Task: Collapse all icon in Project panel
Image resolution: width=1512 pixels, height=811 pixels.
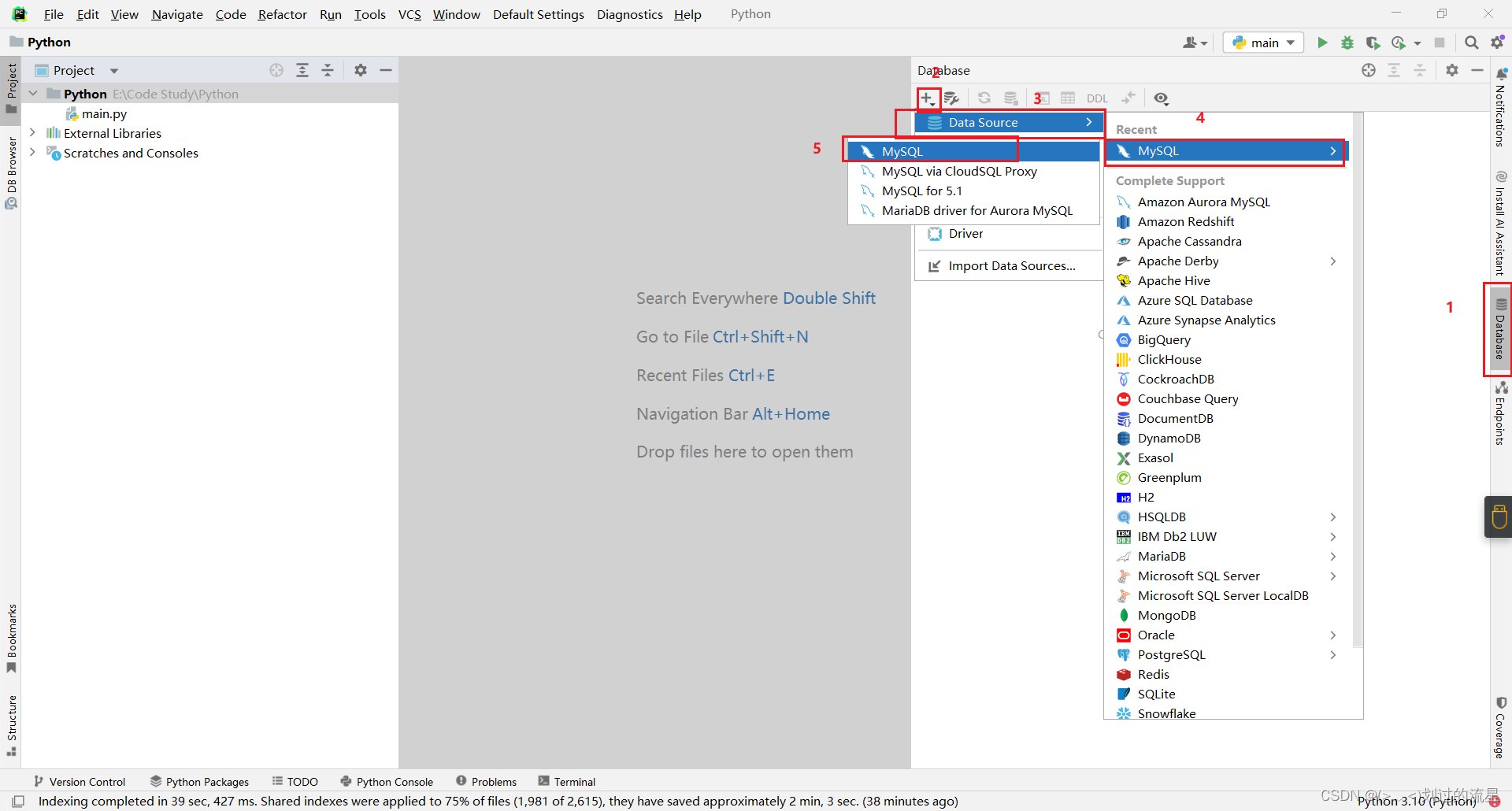Action: click(328, 70)
